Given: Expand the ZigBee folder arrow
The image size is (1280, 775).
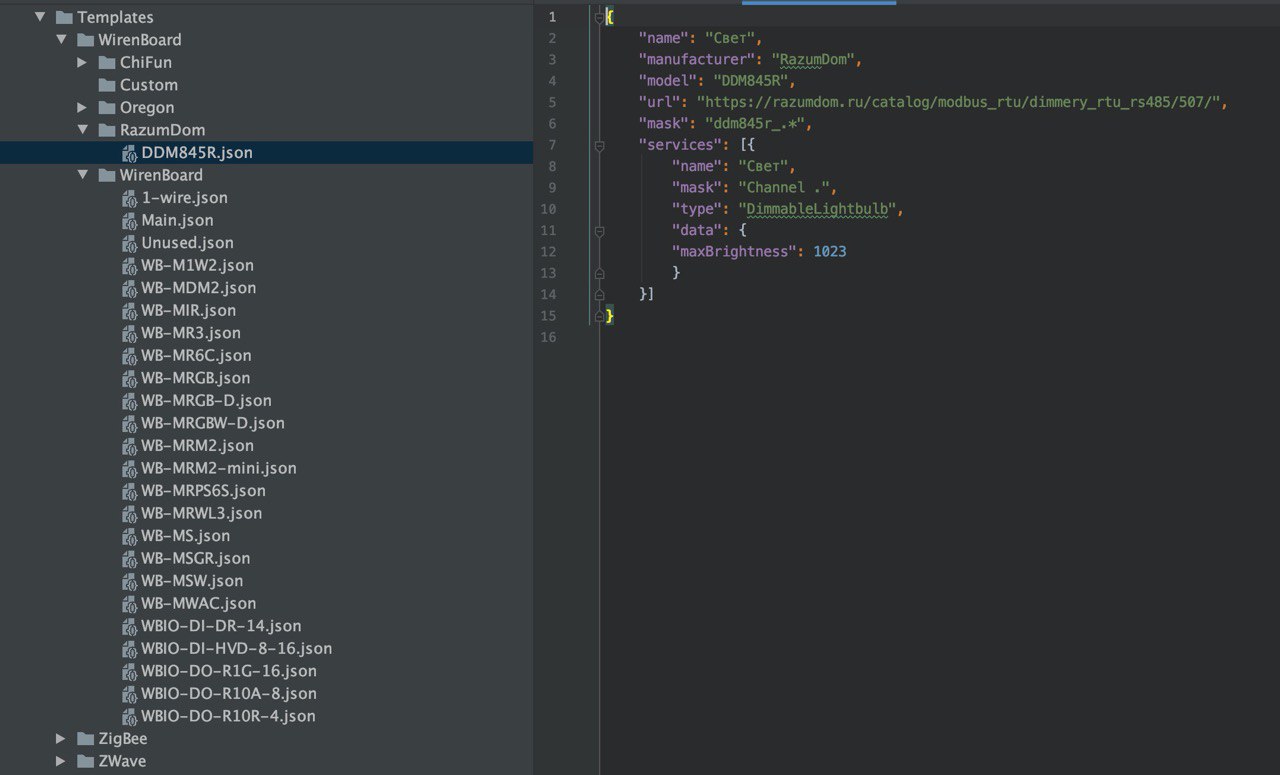Looking at the screenshot, I should click(61, 739).
